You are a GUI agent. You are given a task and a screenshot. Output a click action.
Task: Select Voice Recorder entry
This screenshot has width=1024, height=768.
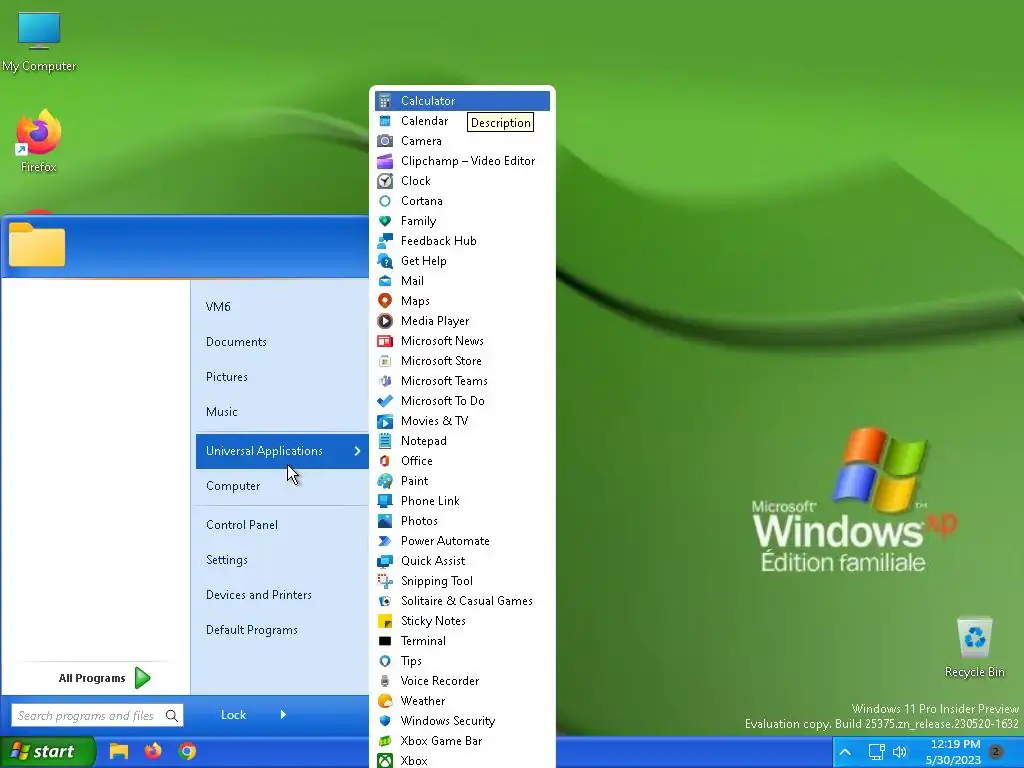tap(462, 681)
